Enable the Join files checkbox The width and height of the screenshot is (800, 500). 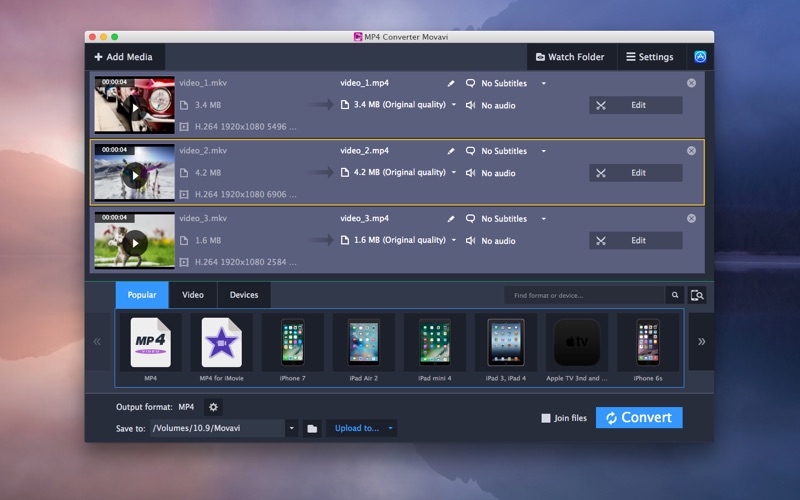tap(546, 418)
